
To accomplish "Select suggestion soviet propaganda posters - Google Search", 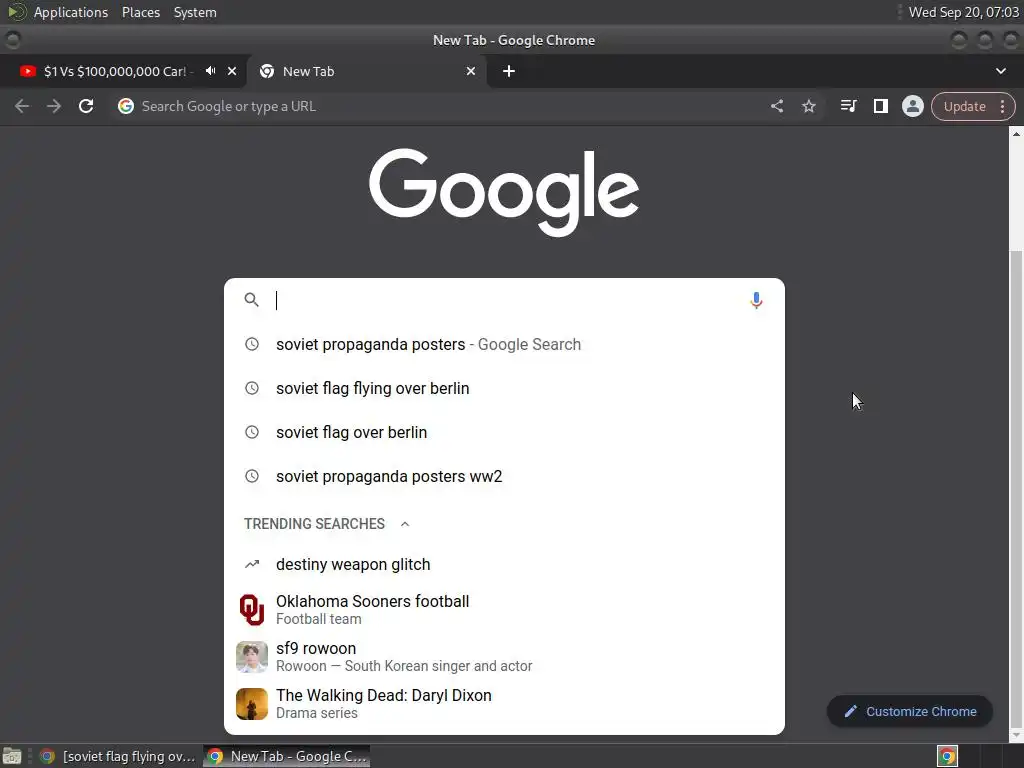I will 504,344.
